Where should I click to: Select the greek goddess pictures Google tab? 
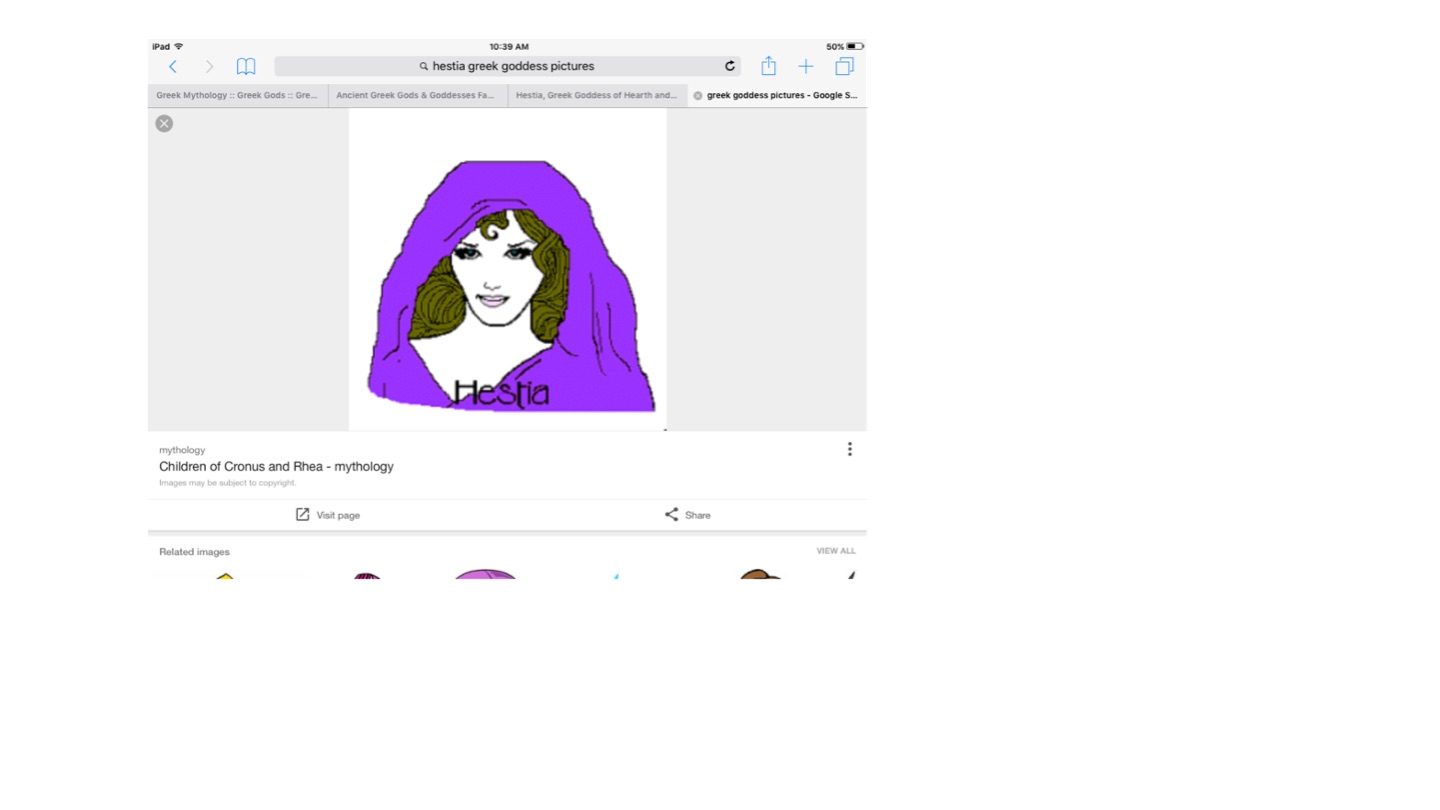tap(782, 96)
